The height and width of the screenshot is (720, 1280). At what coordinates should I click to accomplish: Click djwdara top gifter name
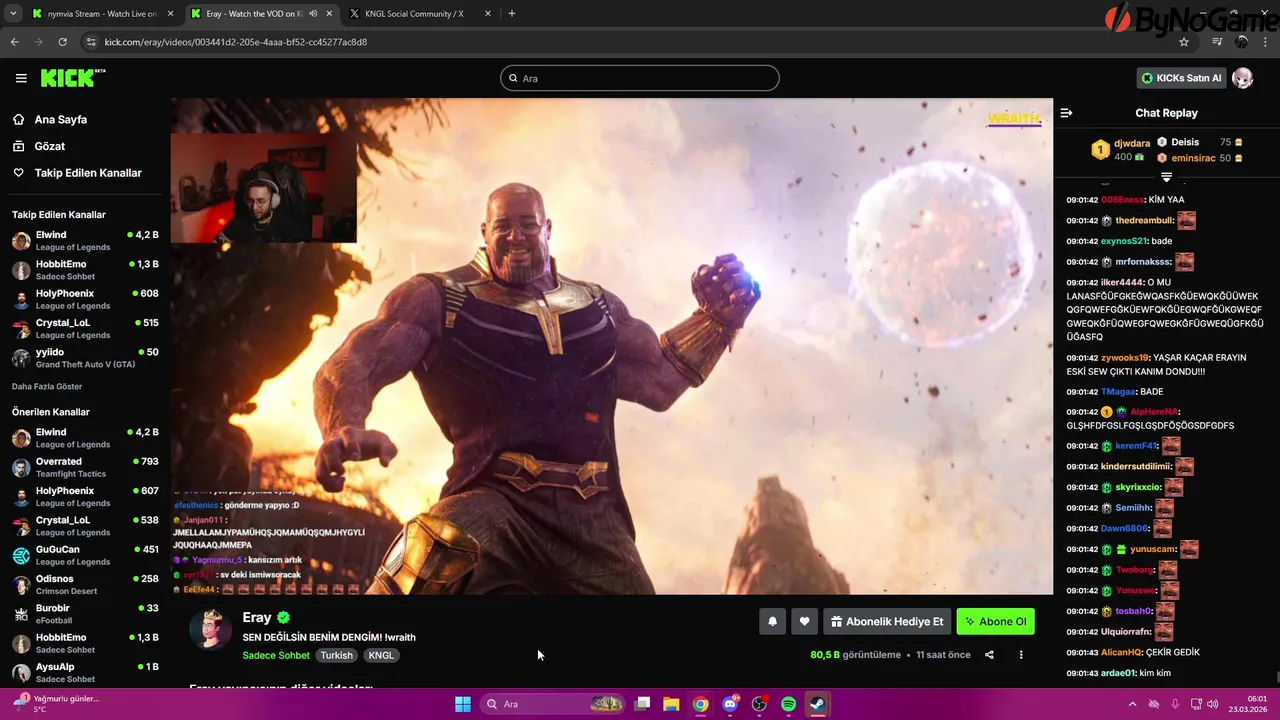(1132, 143)
